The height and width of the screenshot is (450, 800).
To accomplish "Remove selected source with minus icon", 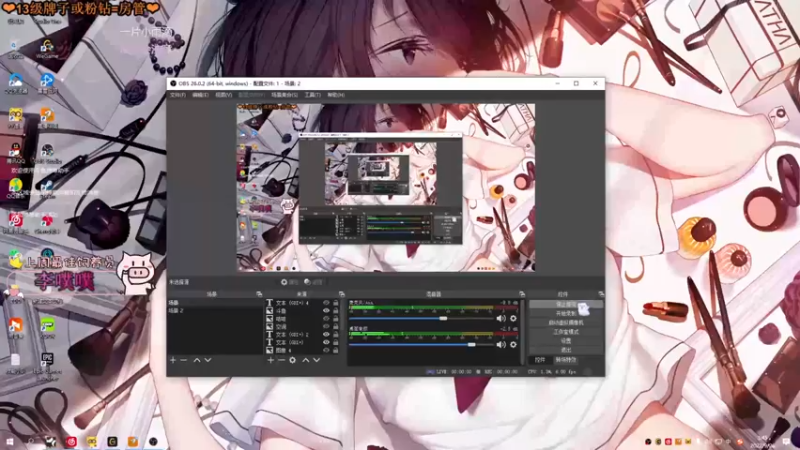I will click(281, 360).
